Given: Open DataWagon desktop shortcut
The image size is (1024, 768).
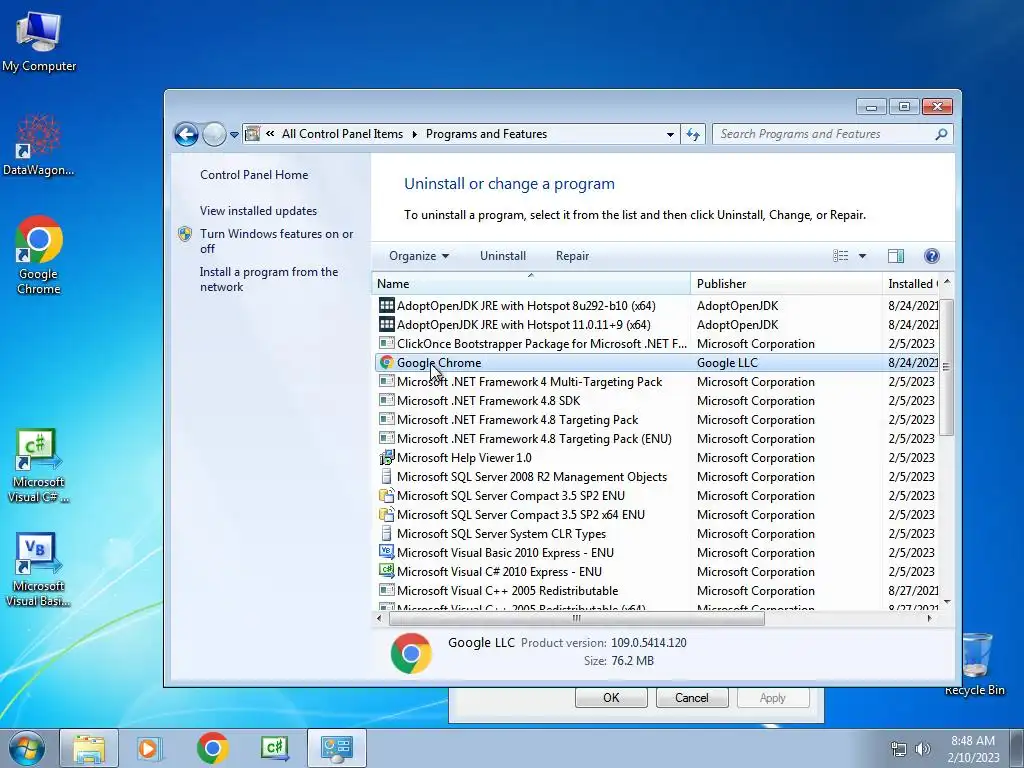Looking at the screenshot, I should [x=39, y=145].
